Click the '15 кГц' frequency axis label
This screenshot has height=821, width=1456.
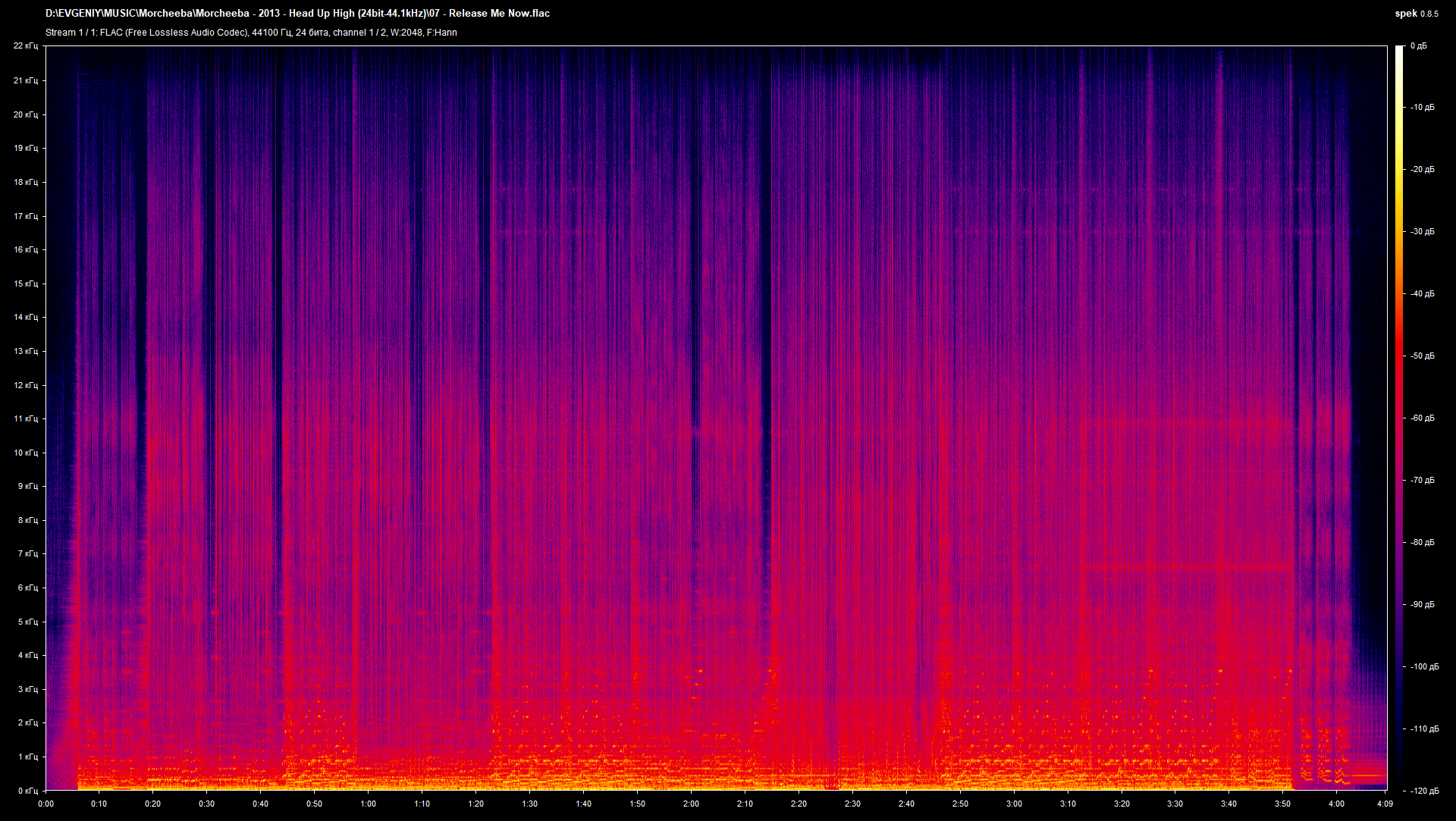coord(26,284)
